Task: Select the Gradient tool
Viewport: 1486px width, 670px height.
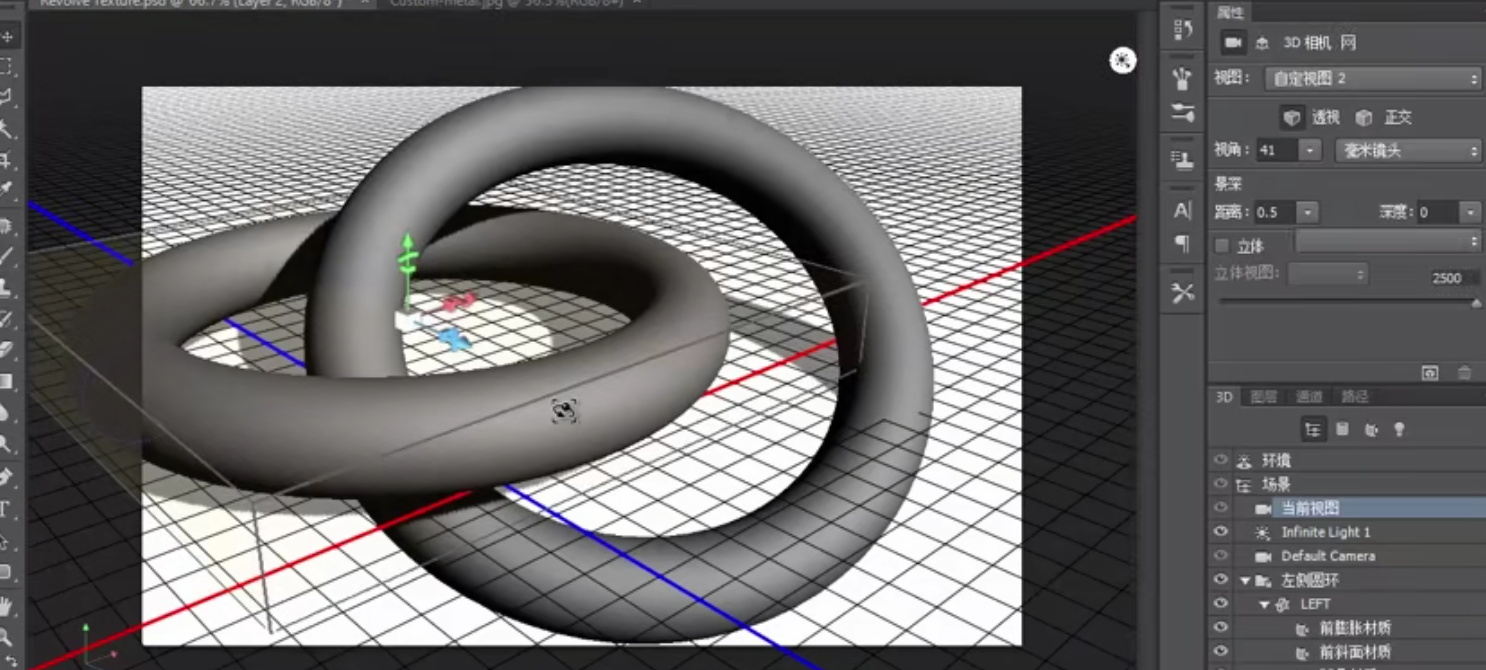Action: pos(6,381)
